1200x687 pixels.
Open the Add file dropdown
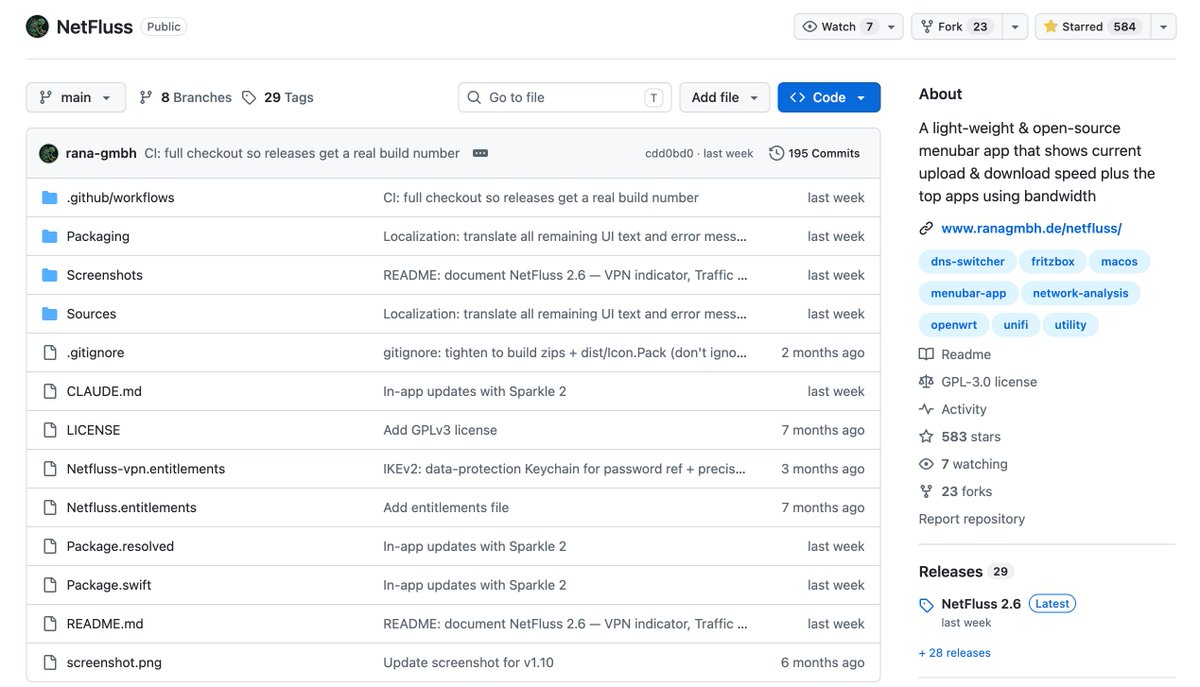725,97
